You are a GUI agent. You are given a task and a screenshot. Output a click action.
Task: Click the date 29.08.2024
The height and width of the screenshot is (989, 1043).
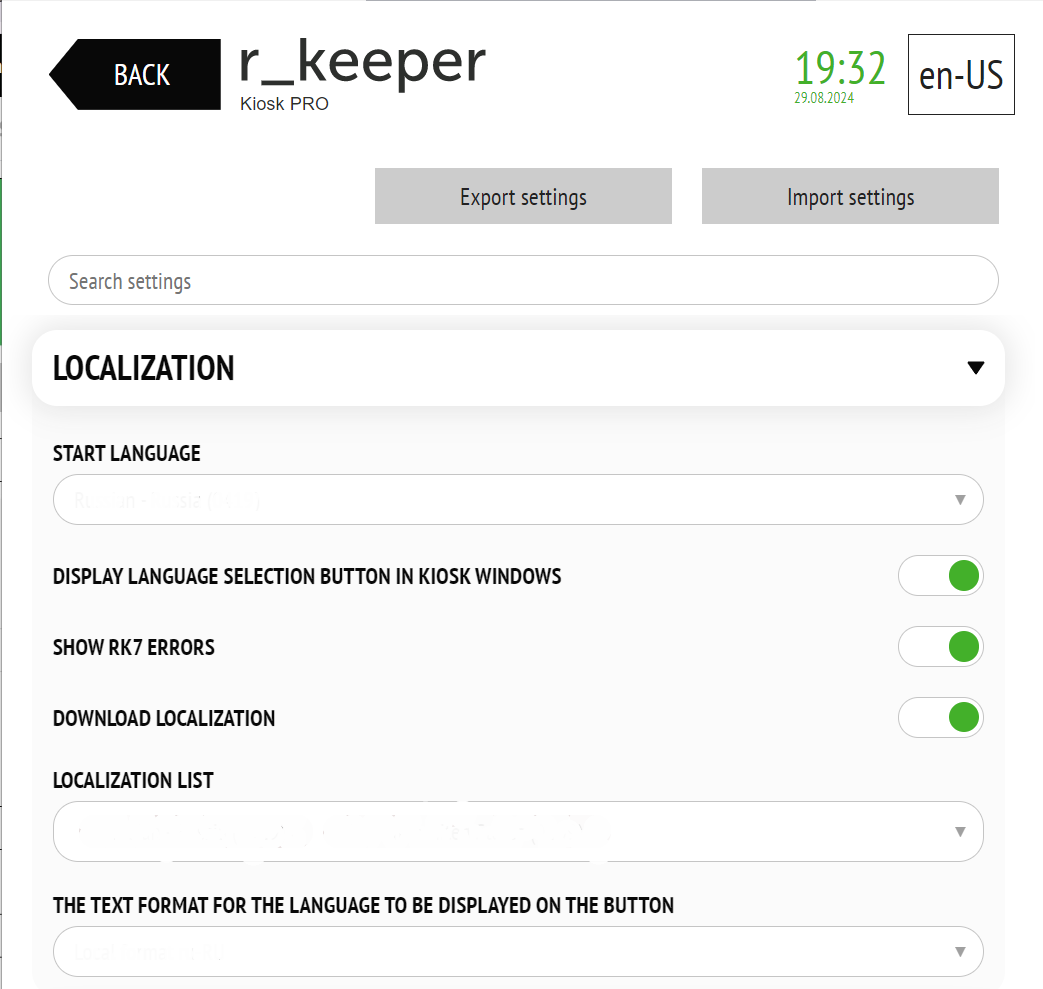click(x=824, y=98)
